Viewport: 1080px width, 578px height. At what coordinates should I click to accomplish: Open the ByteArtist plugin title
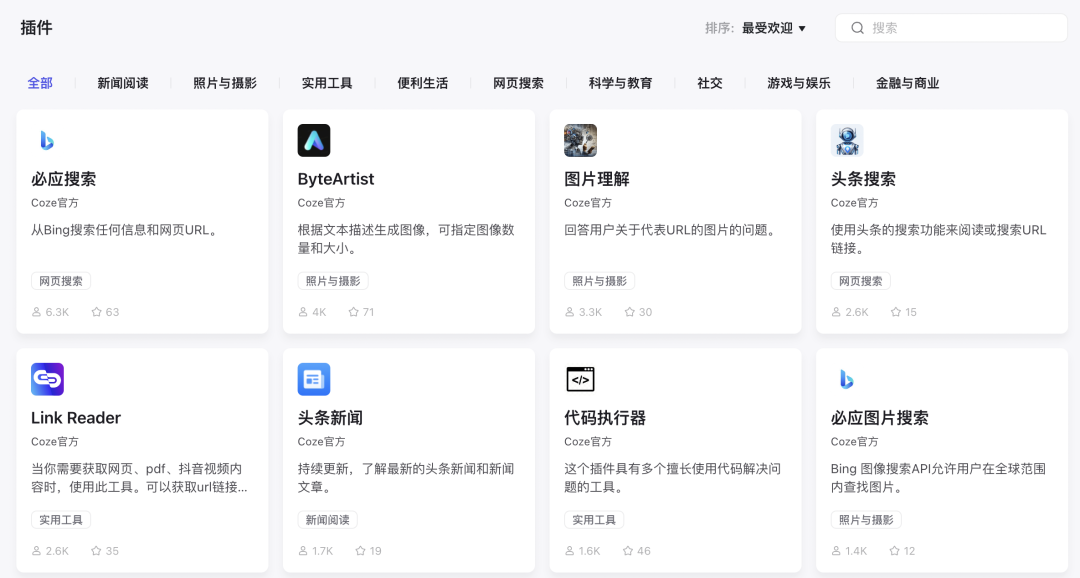[336, 179]
